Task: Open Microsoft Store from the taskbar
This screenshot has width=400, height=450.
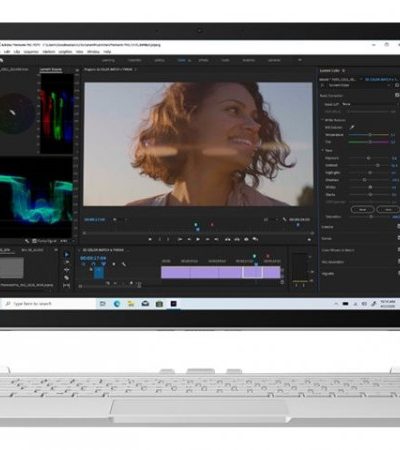Action: (159, 304)
